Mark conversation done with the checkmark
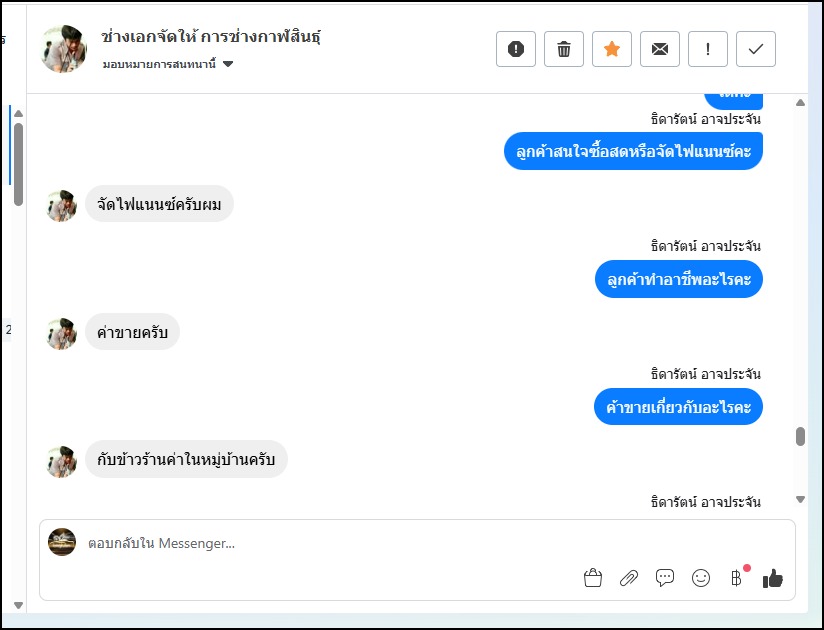824x630 pixels. coord(756,49)
